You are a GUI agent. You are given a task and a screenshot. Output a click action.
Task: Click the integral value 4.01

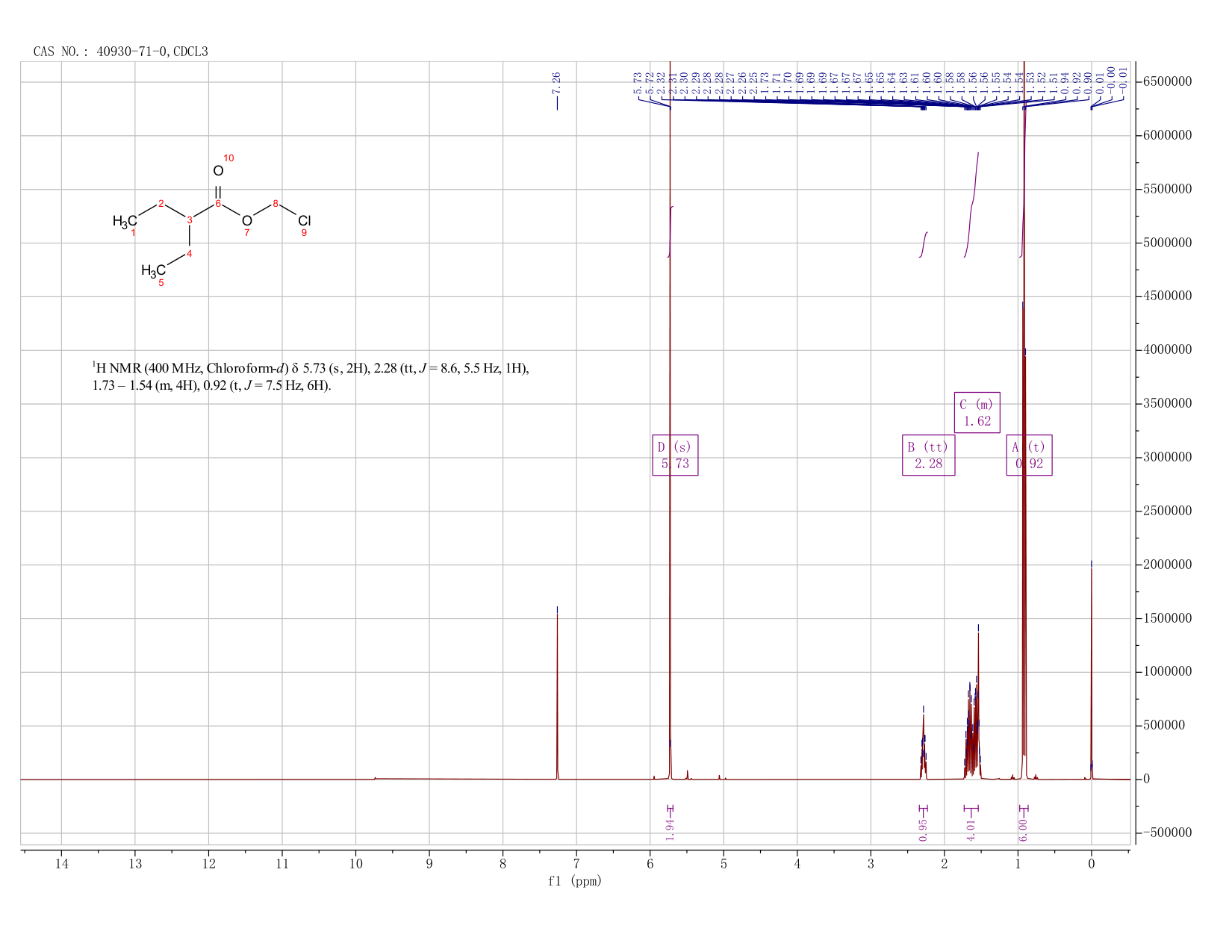tap(971, 830)
